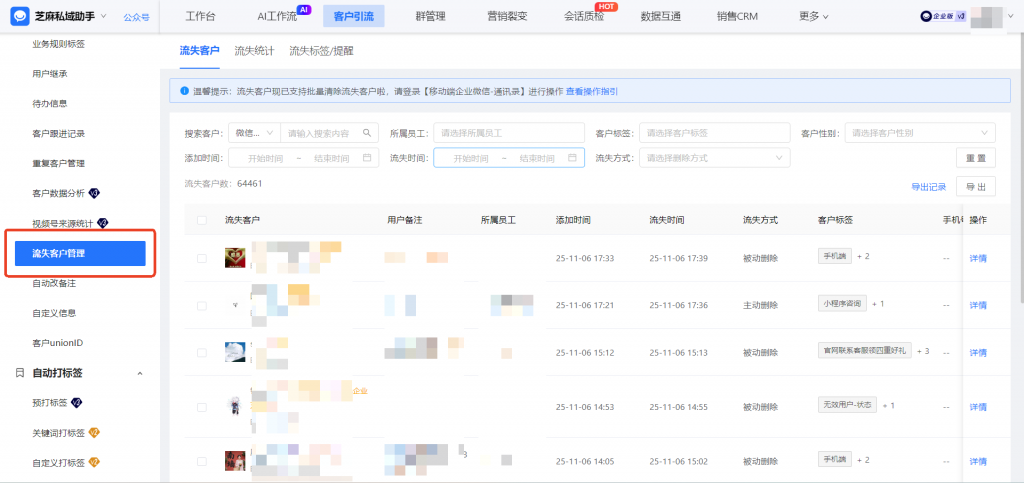Viewport: 1024px width, 483px height.
Task: Click the 自动打标签 section icon
Action: (20, 373)
